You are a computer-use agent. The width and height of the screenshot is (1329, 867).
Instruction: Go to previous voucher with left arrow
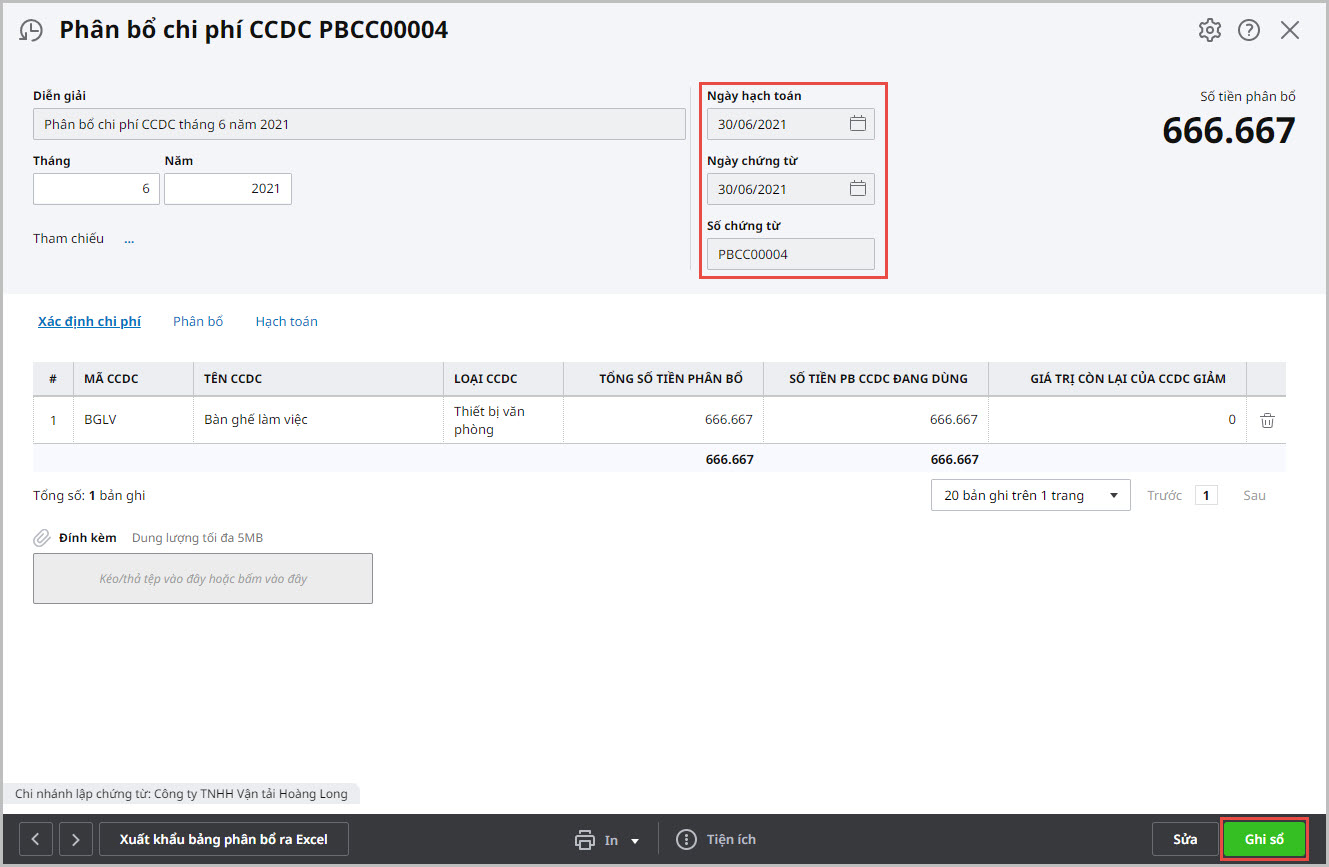[36, 839]
